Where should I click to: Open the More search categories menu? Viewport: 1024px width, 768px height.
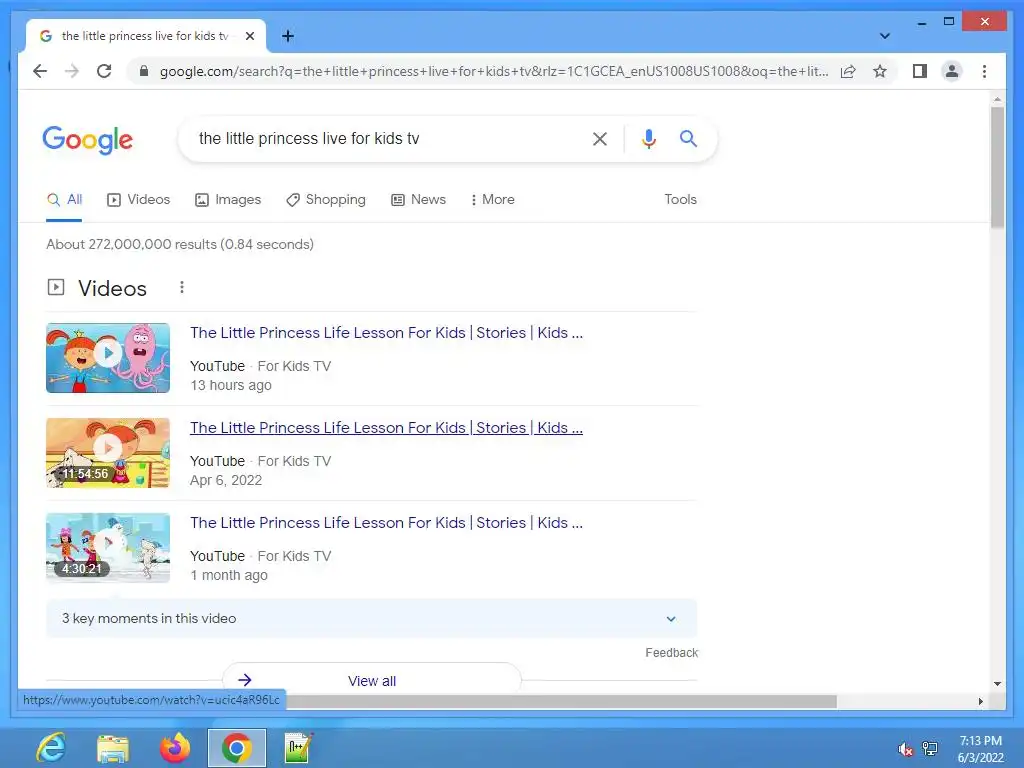pyautogui.click(x=492, y=199)
